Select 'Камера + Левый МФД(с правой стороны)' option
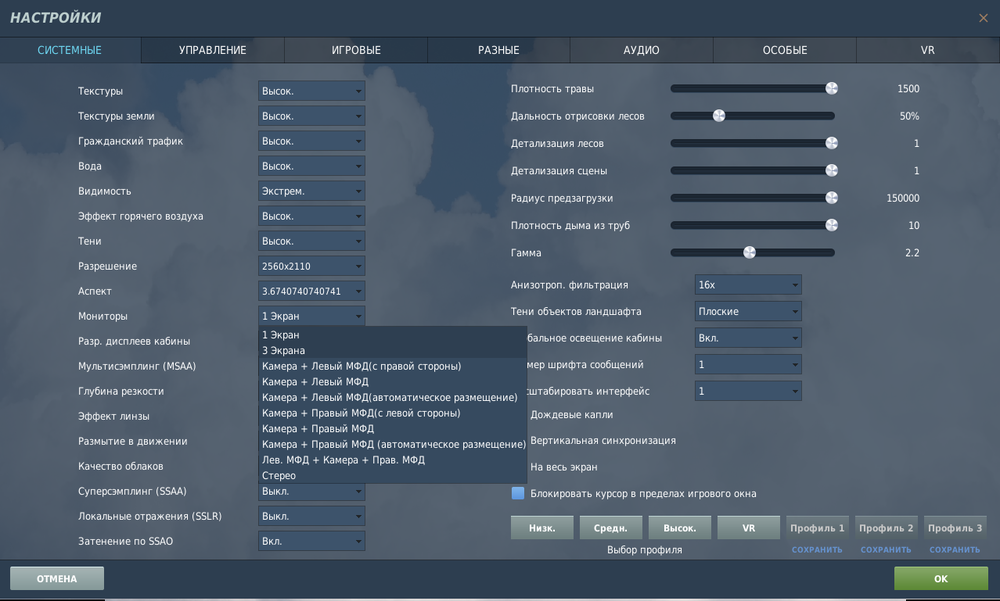Viewport: 1000px width, 601px height. (392, 366)
